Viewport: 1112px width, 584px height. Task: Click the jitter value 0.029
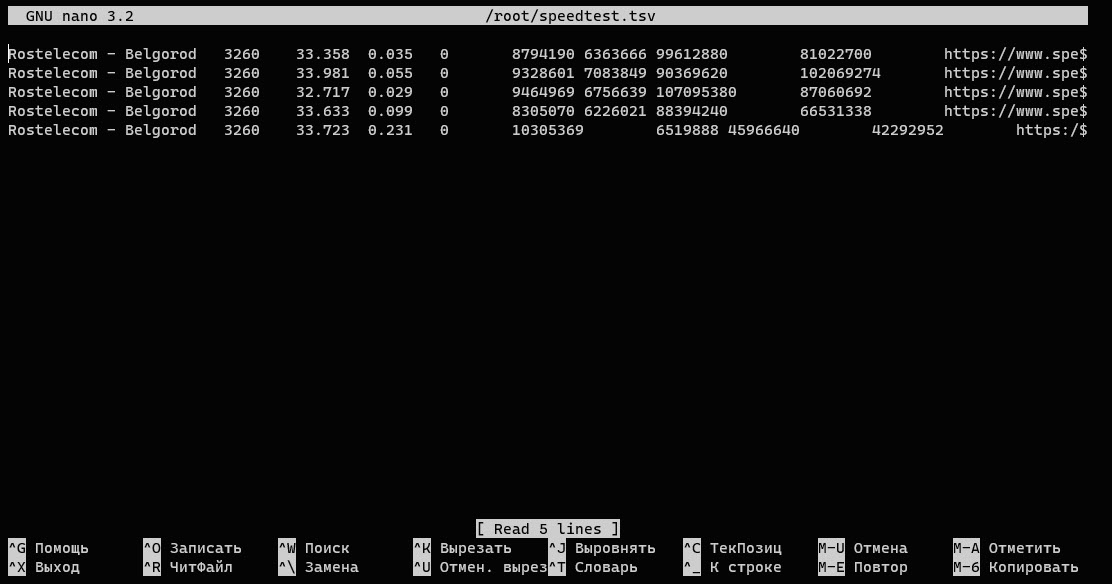(x=390, y=92)
